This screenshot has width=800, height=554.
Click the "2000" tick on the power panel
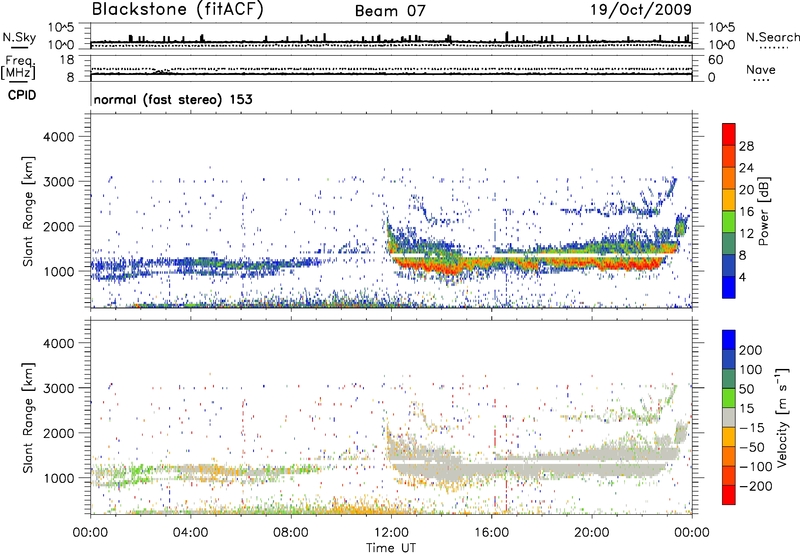(58, 226)
